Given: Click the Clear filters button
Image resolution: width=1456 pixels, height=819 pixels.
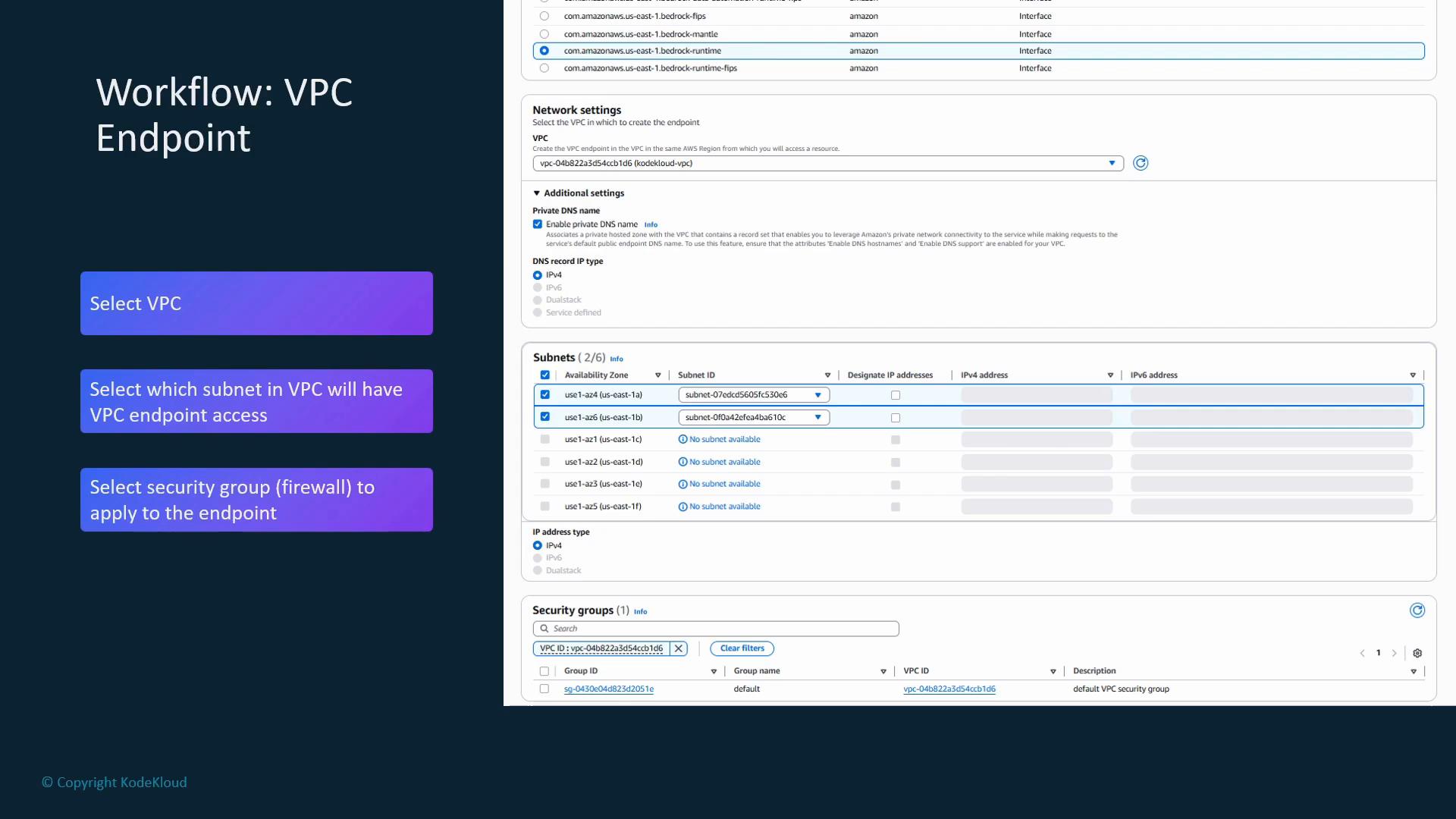Looking at the screenshot, I should (742, 648).
